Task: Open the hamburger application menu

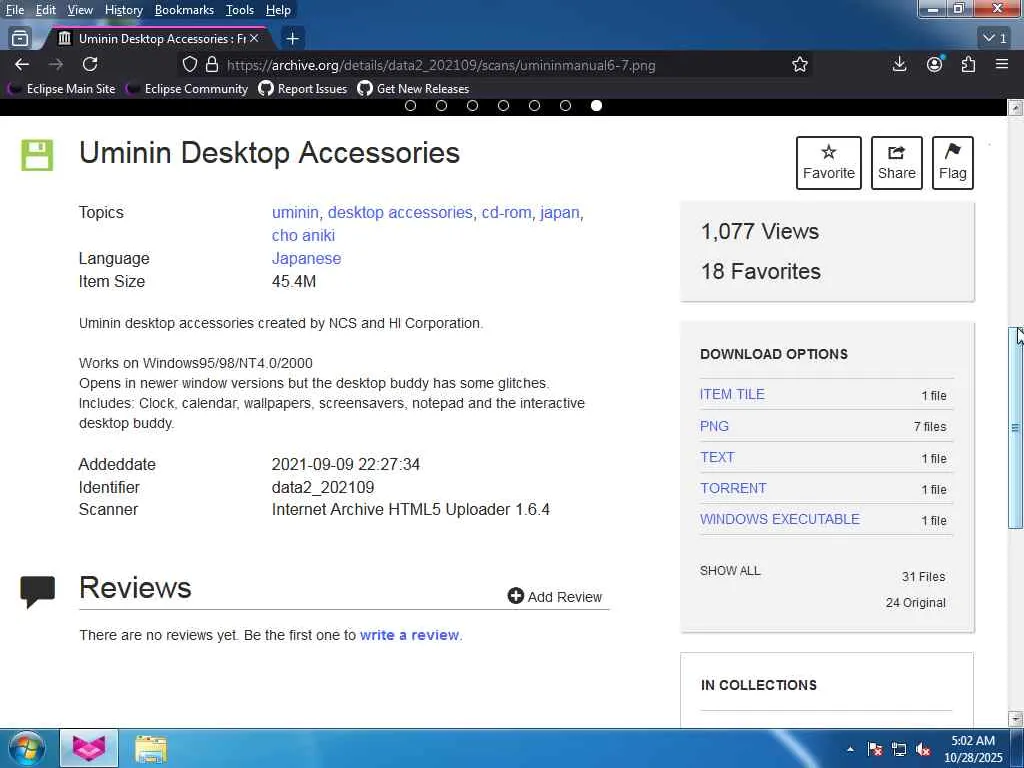Action: [1002, 64]
